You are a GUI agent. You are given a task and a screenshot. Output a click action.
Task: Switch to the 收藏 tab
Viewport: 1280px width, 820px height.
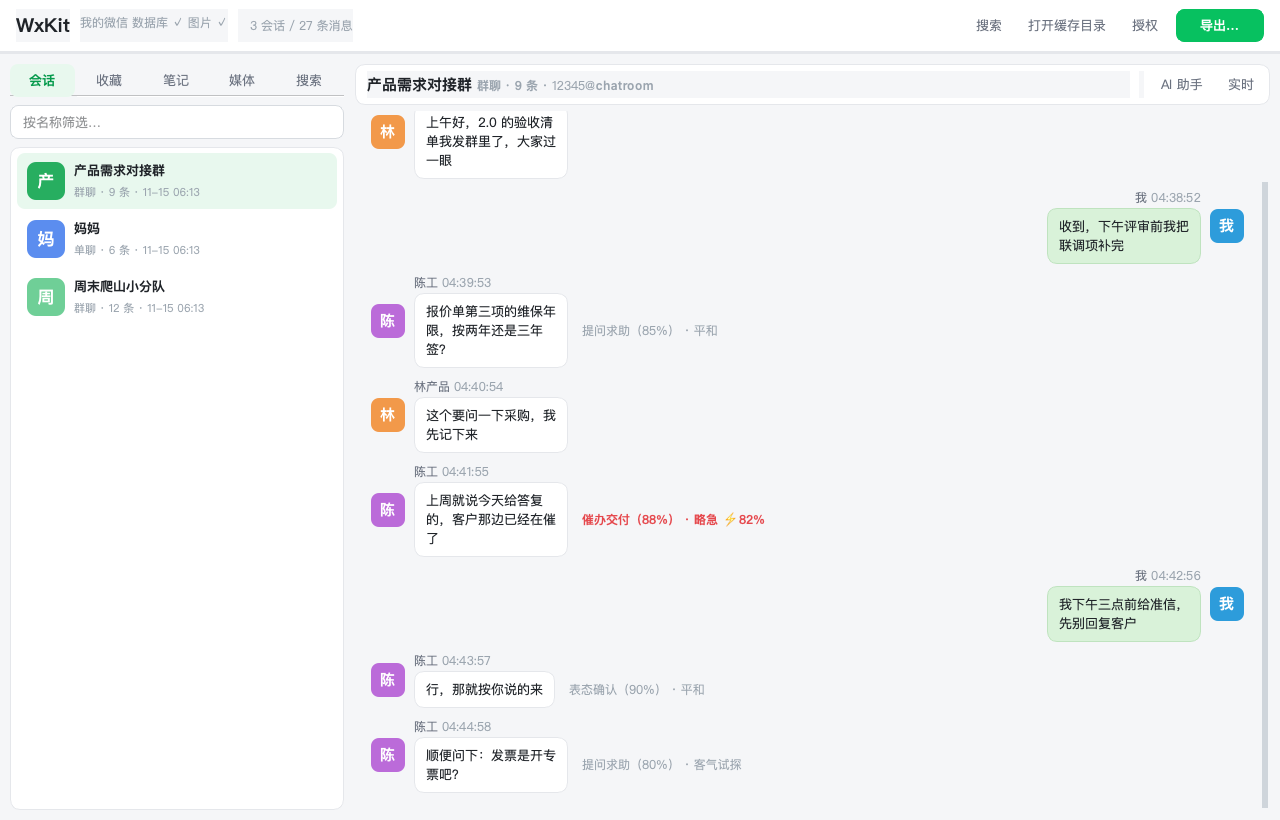pyautogui.click(x=109, y=80)
